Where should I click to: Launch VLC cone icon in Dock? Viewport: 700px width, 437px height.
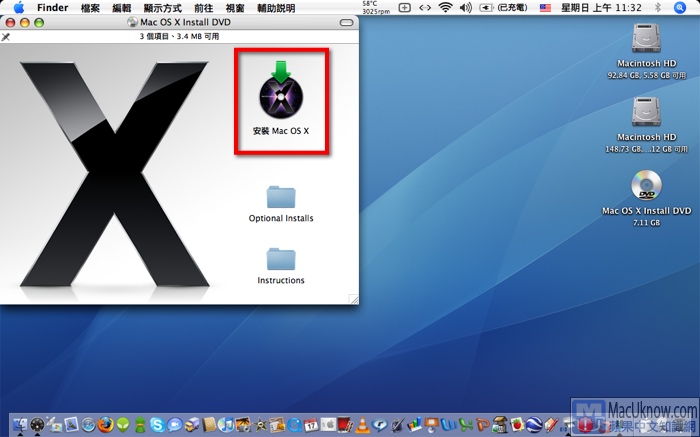pyautogui.click(x=362, y=425)
